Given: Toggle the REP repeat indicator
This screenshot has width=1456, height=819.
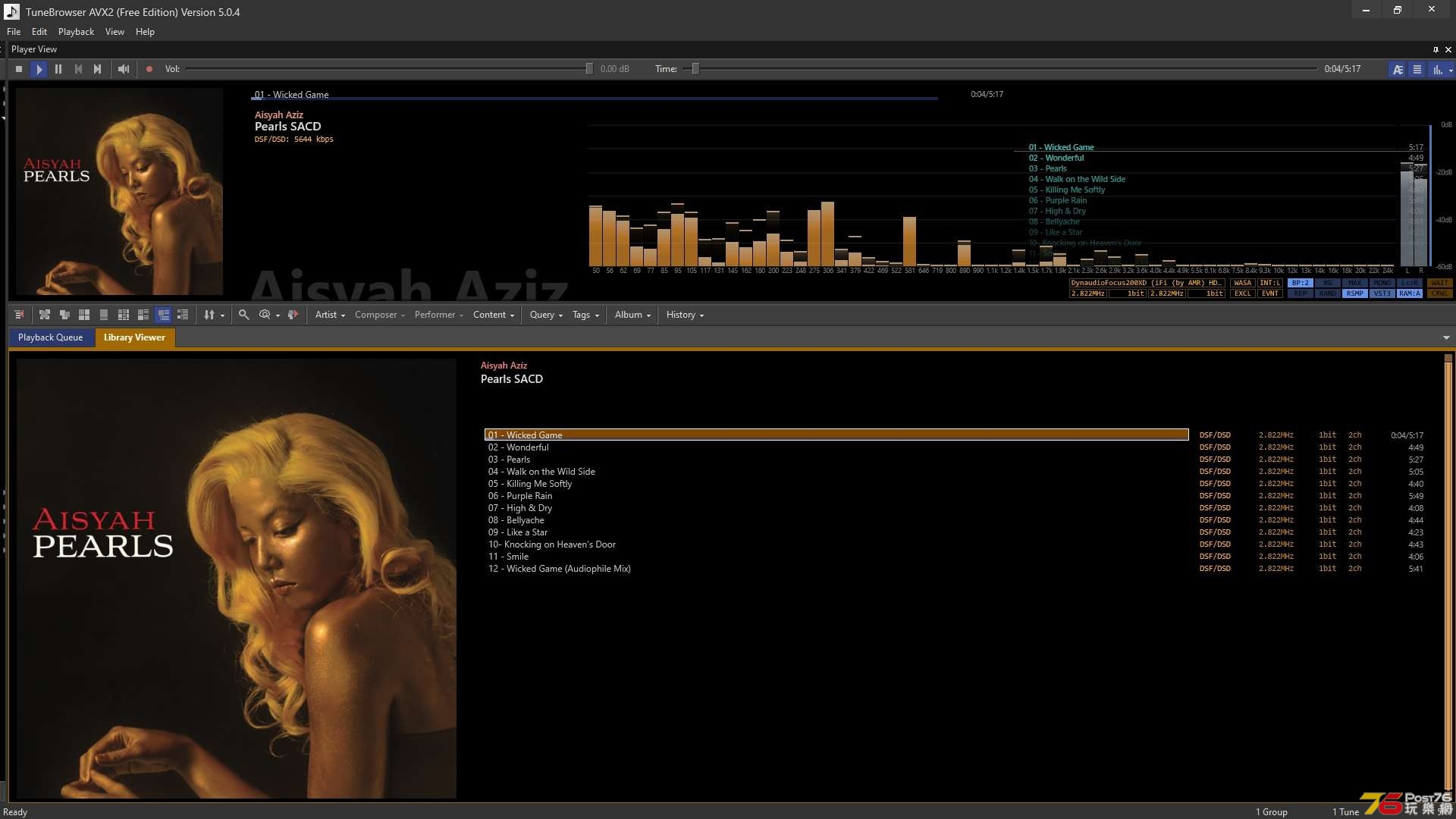Looking at the screenshot, I should (x=1301, y=293).
